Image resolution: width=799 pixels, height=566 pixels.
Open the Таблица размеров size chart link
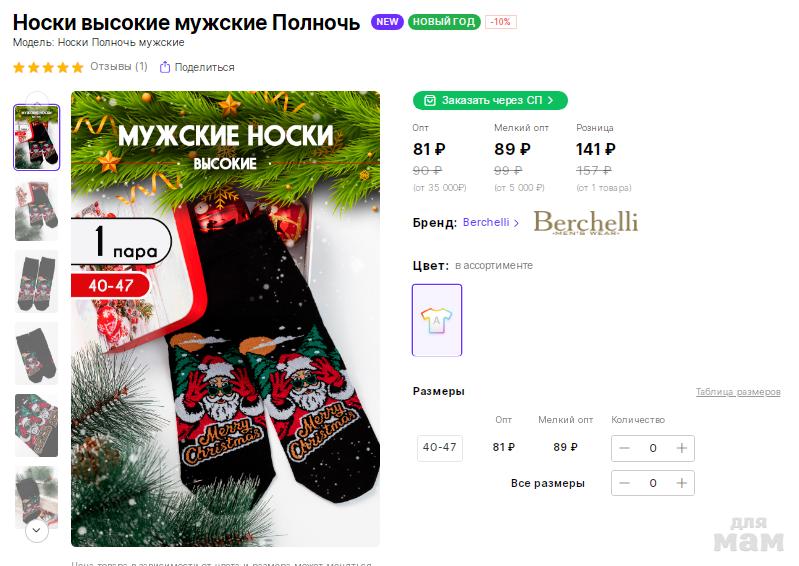738,392
